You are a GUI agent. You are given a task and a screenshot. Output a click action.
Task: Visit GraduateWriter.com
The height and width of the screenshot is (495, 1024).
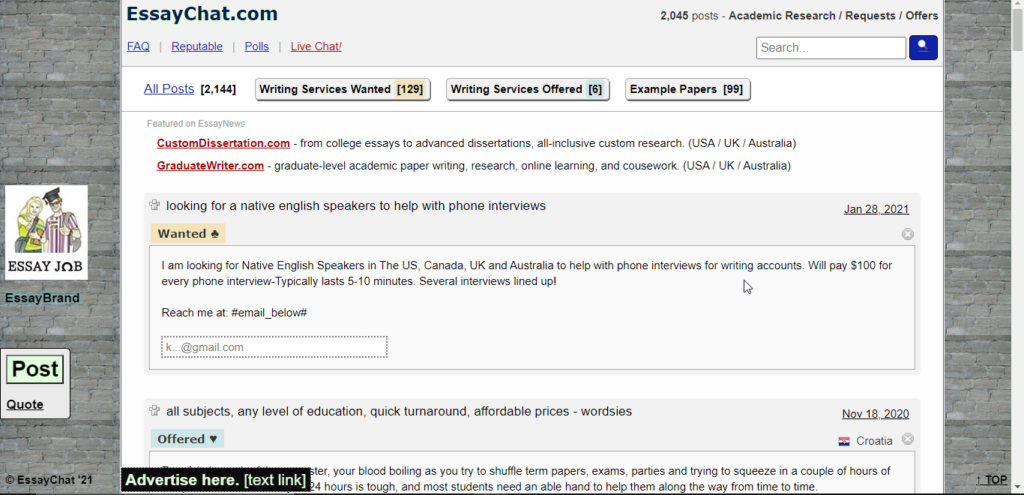[210, 166]
